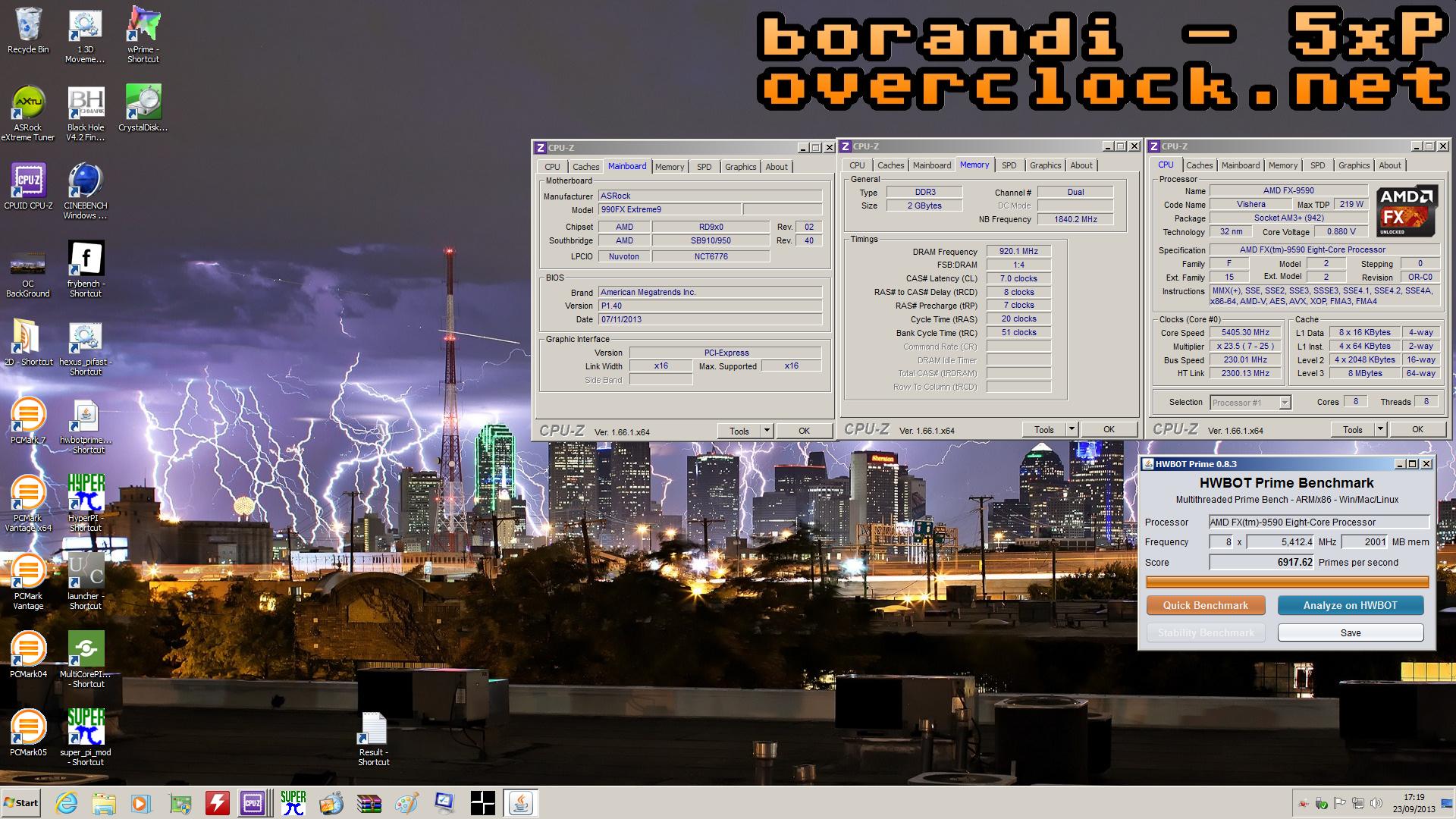Viewport: 1456px width, 819px height.
Task: Click Tools button in Memory CPU-Z window
Action: tap(1044, 429)
